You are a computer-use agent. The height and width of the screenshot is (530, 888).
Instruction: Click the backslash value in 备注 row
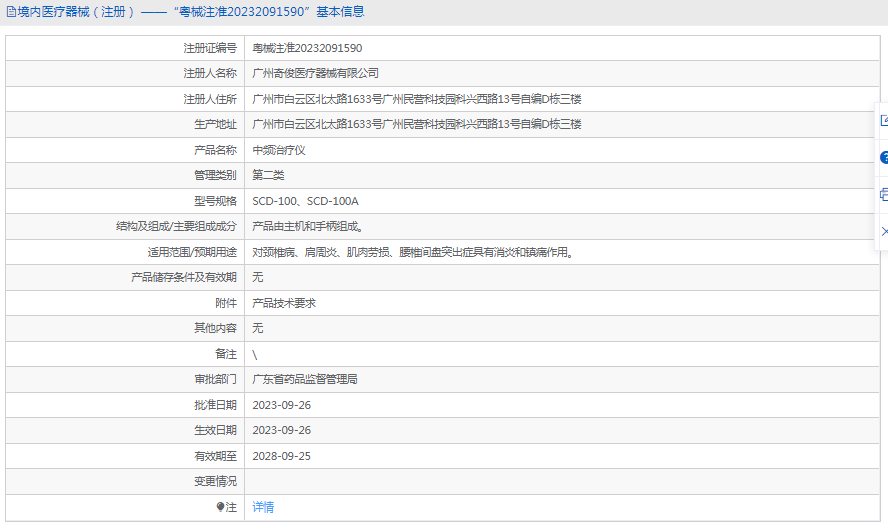[x=255, y=354]
